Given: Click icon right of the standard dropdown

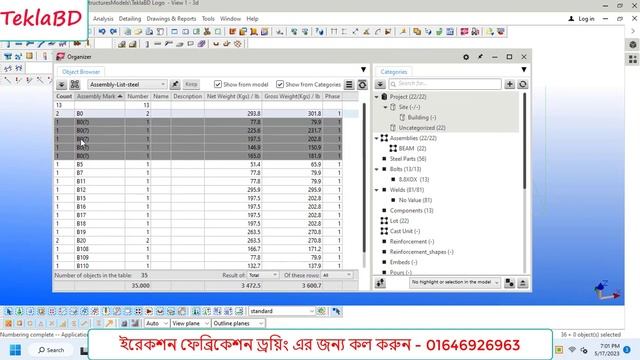Looking at the screenshot, I should (x=322, y=311).
